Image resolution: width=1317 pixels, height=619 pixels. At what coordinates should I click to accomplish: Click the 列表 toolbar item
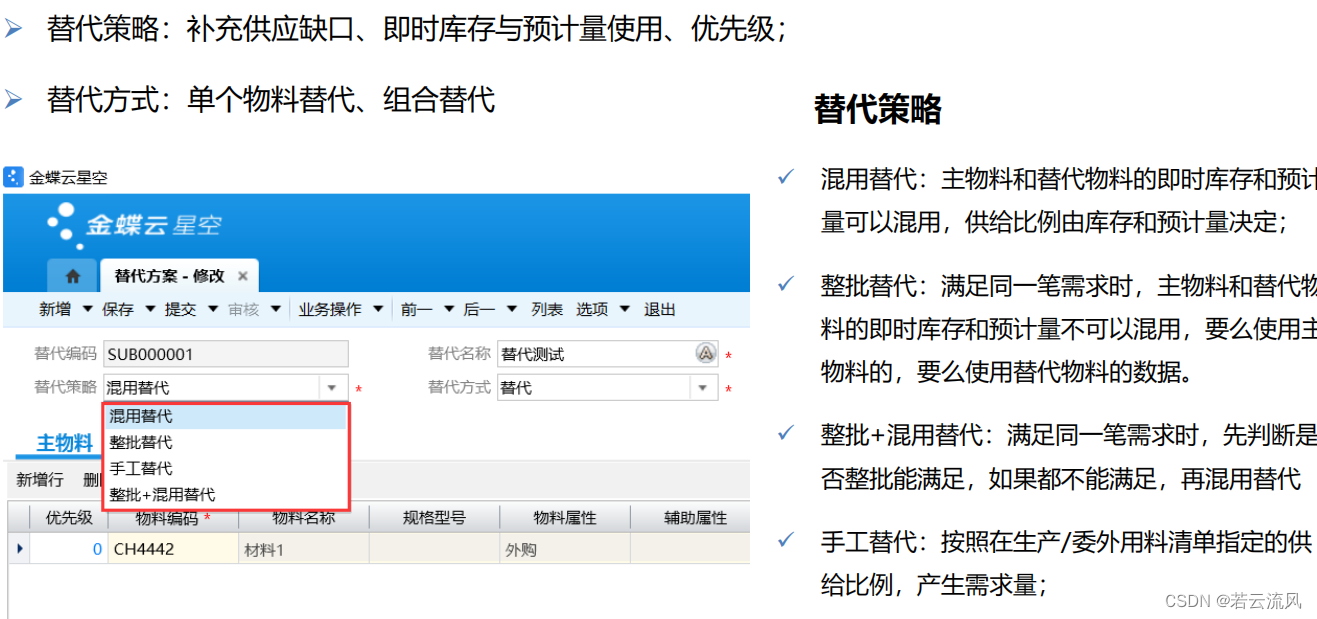pyautogui.click(x=547, y=309)
